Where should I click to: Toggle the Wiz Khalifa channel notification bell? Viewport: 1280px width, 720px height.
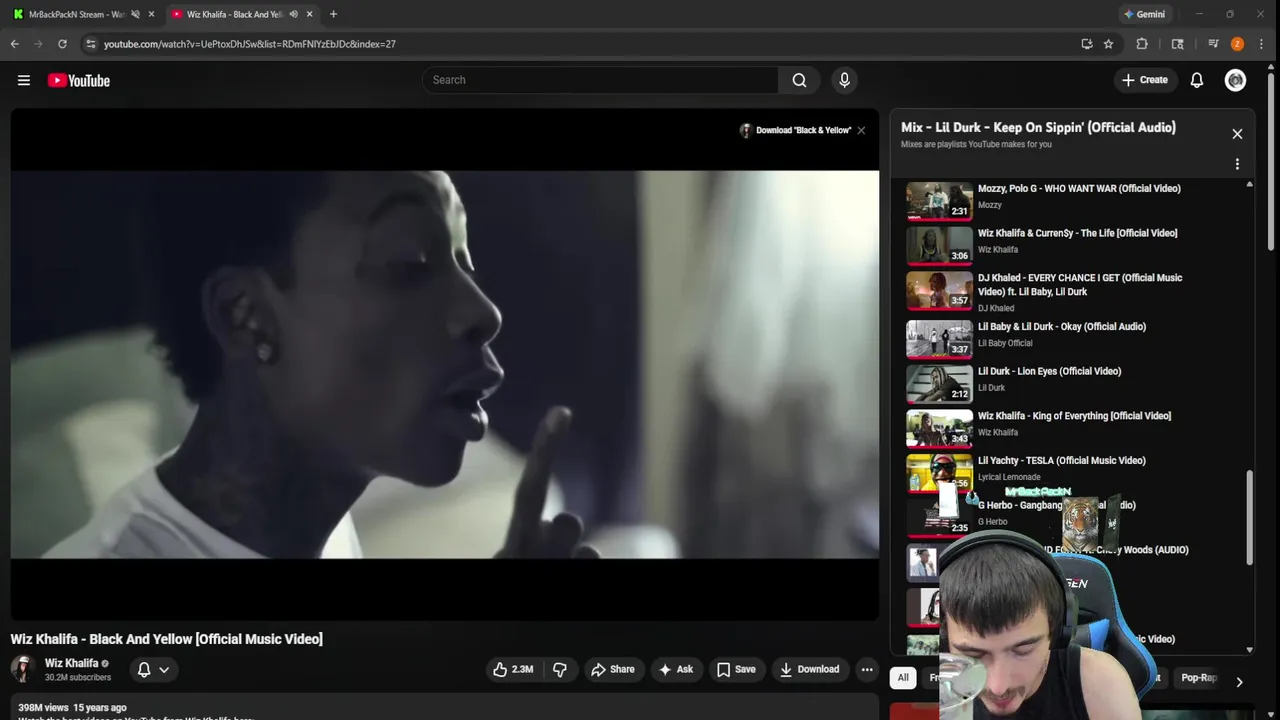(144, 669)
